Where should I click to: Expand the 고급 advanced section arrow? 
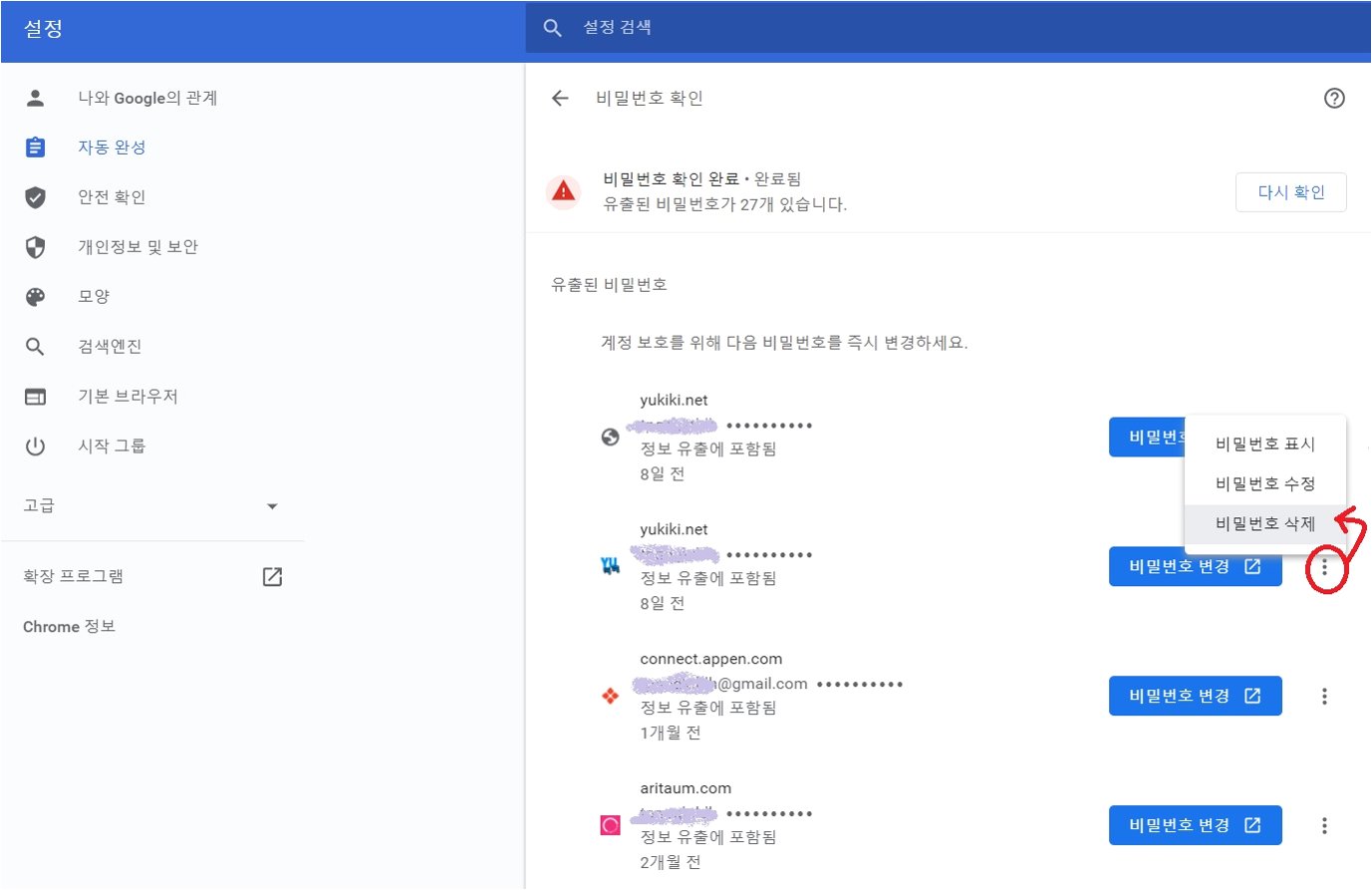pyautogui.click(x=272, y=506)
